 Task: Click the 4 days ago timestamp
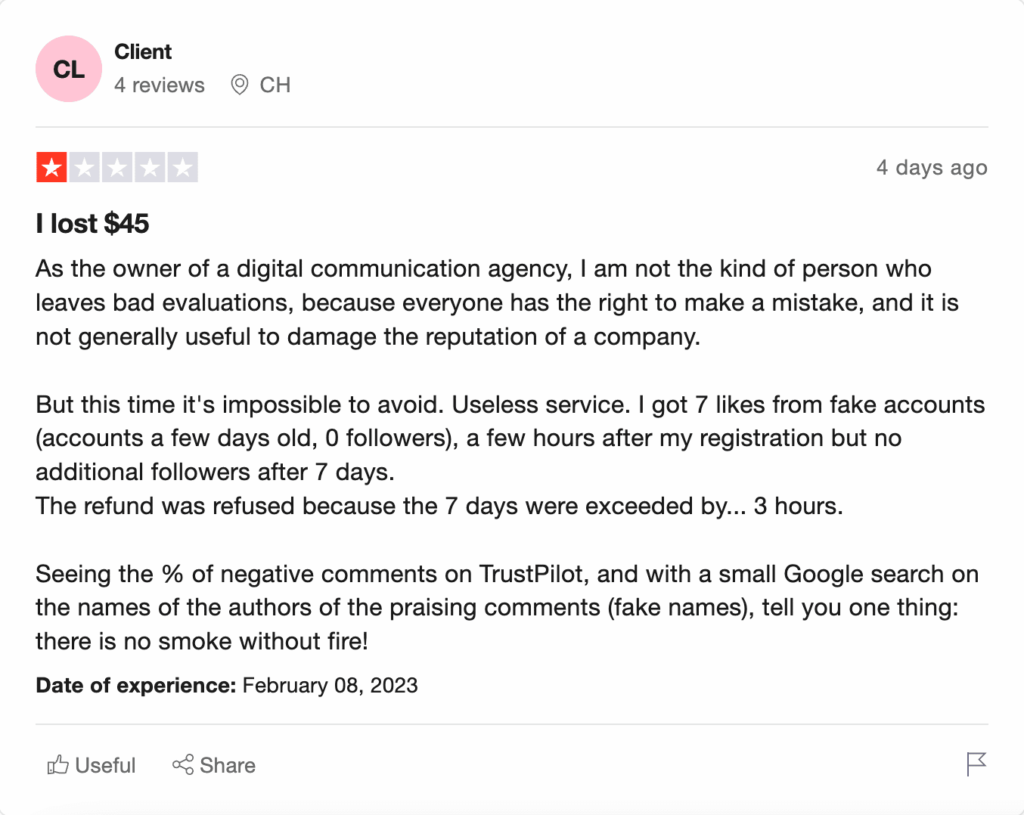pyautogui.click(x=931, y=167)
